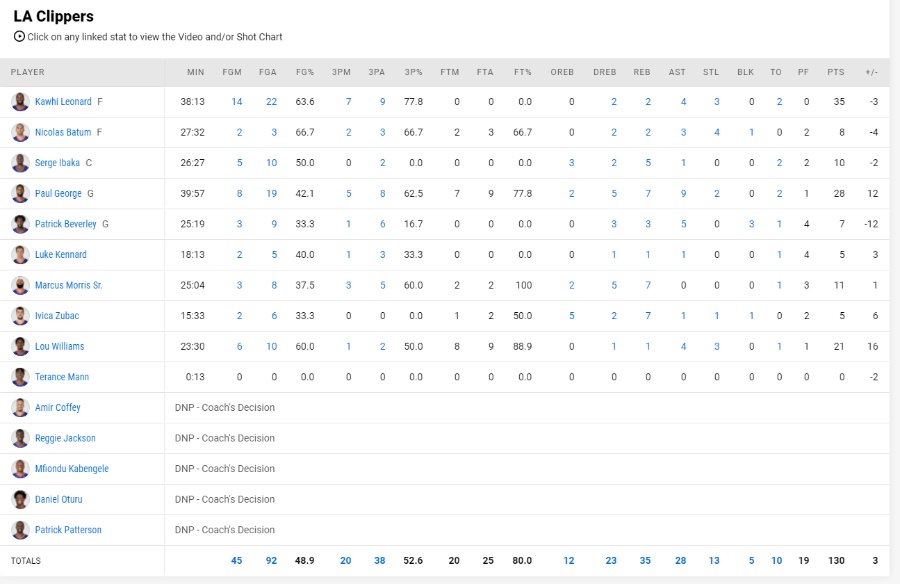Open Lou Williams' profile link
Screen dimensions: 900x584
[60, 346]
